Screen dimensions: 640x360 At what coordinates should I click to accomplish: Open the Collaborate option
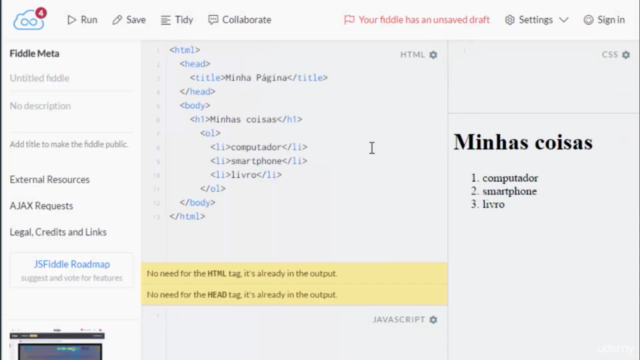point(240,20)
